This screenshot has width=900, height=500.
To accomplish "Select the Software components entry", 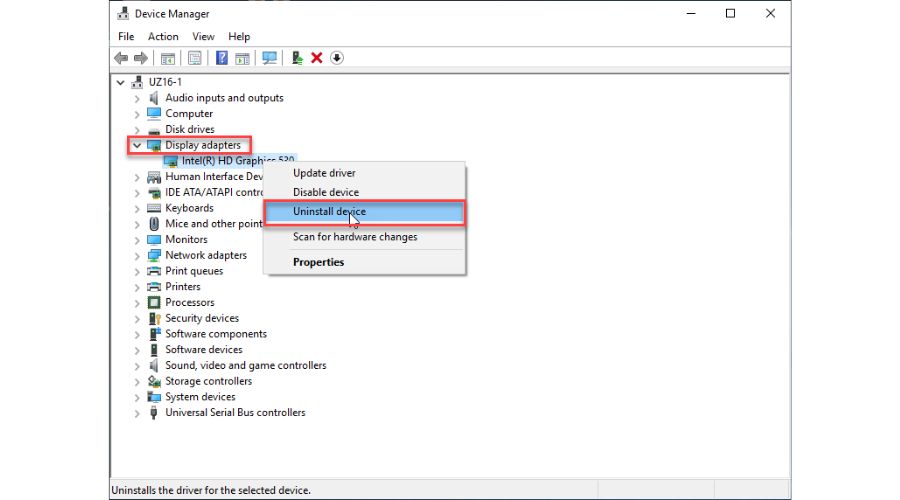I will pos(216,334).
